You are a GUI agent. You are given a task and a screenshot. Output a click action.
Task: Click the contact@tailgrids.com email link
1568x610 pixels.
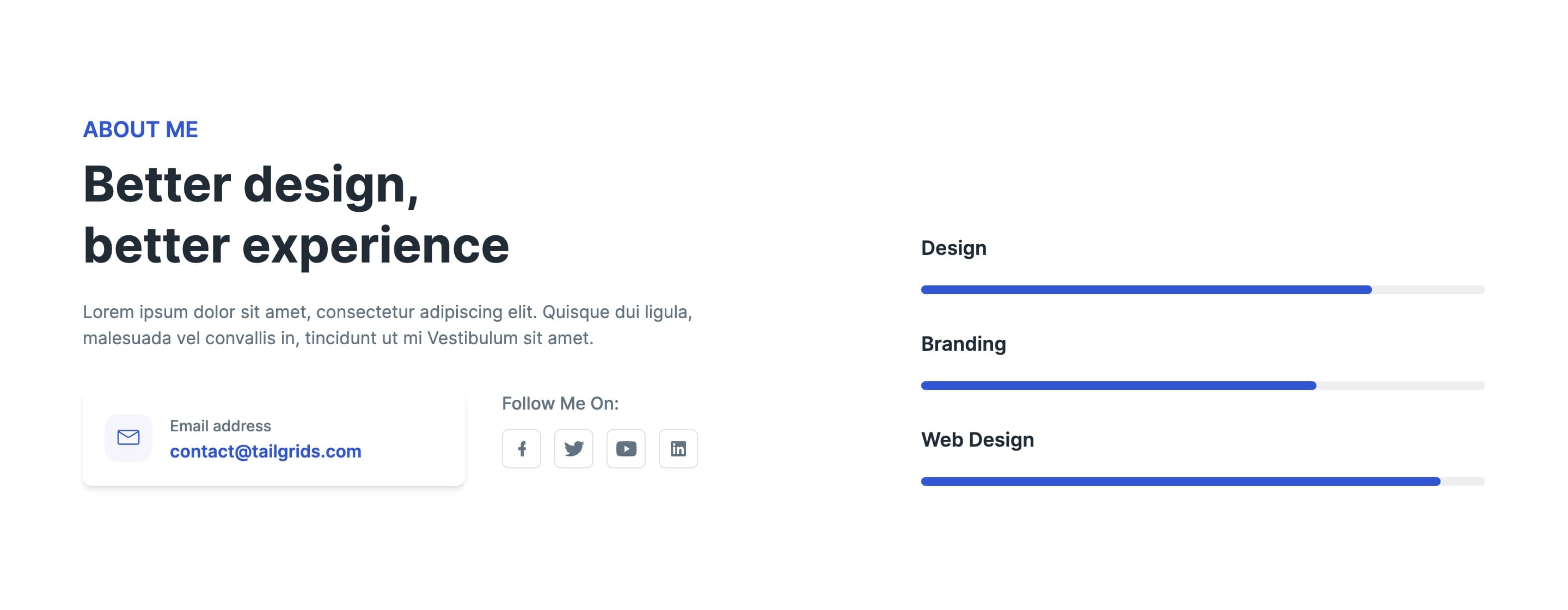[x=265, y=451]
